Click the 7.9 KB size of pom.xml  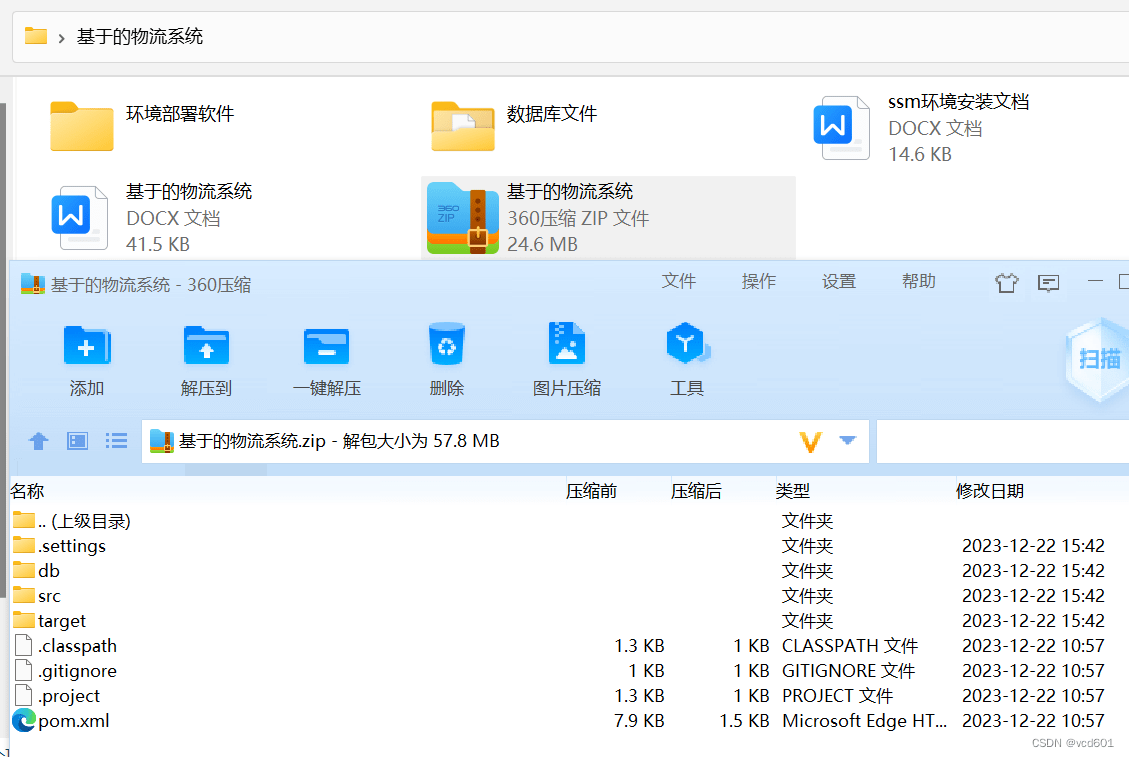(x=639, y=721)
